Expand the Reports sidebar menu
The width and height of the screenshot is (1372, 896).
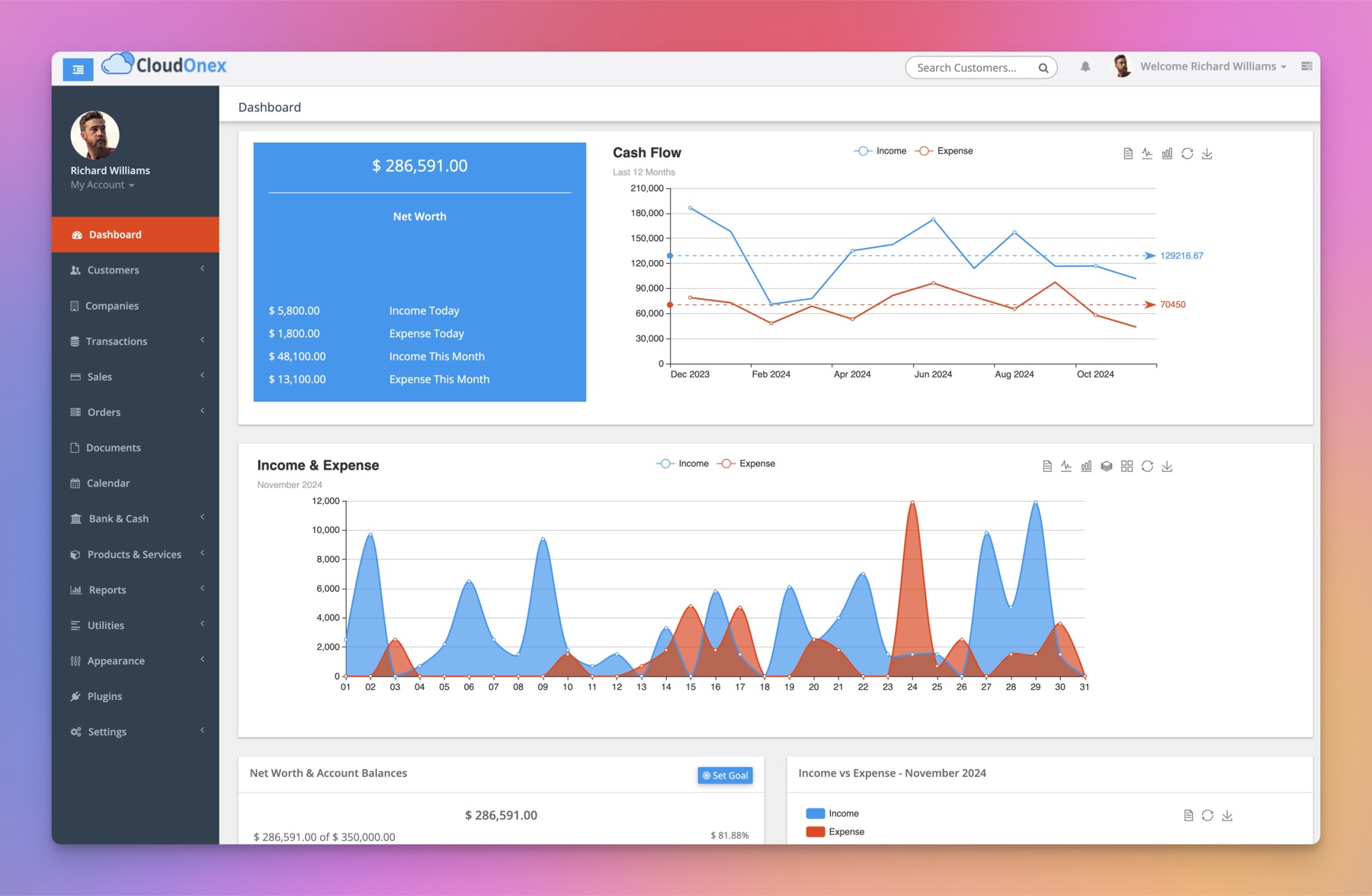(x=136, y=589)
